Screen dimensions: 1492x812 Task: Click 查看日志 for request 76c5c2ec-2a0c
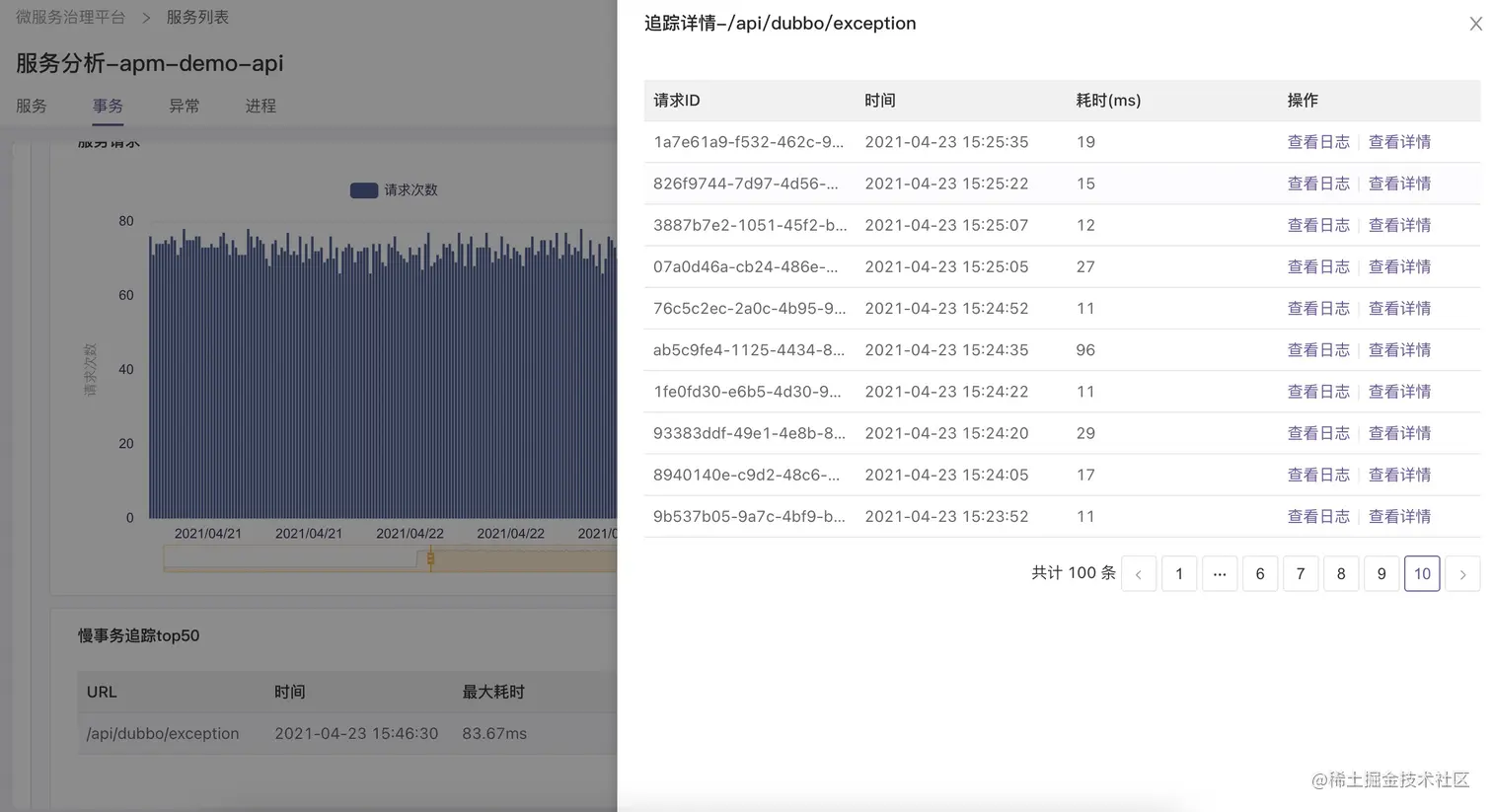(x=1318, y=308)
